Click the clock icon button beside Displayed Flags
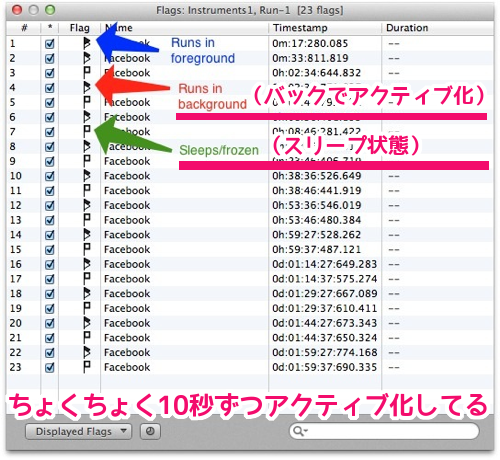 pyautogui.click(x=150, y=431)
